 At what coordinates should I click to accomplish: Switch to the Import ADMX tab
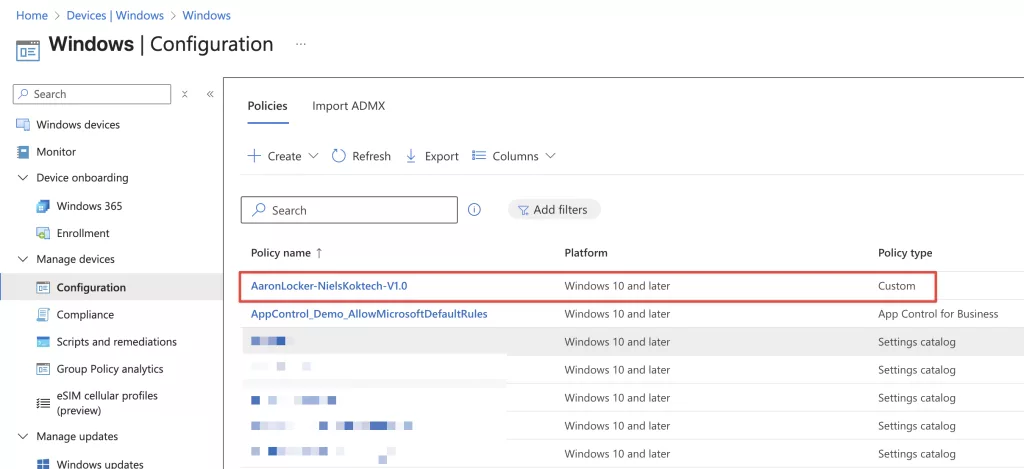(x=348, y=106)
